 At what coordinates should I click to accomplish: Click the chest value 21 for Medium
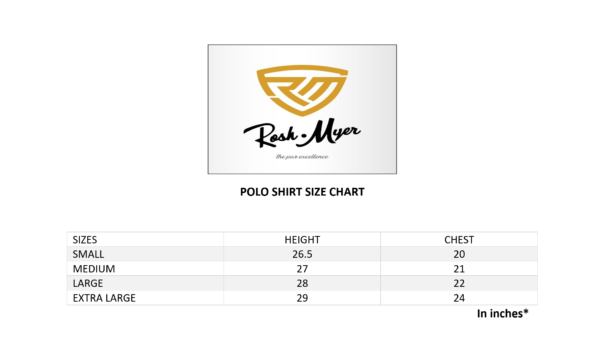pos(459,269)
